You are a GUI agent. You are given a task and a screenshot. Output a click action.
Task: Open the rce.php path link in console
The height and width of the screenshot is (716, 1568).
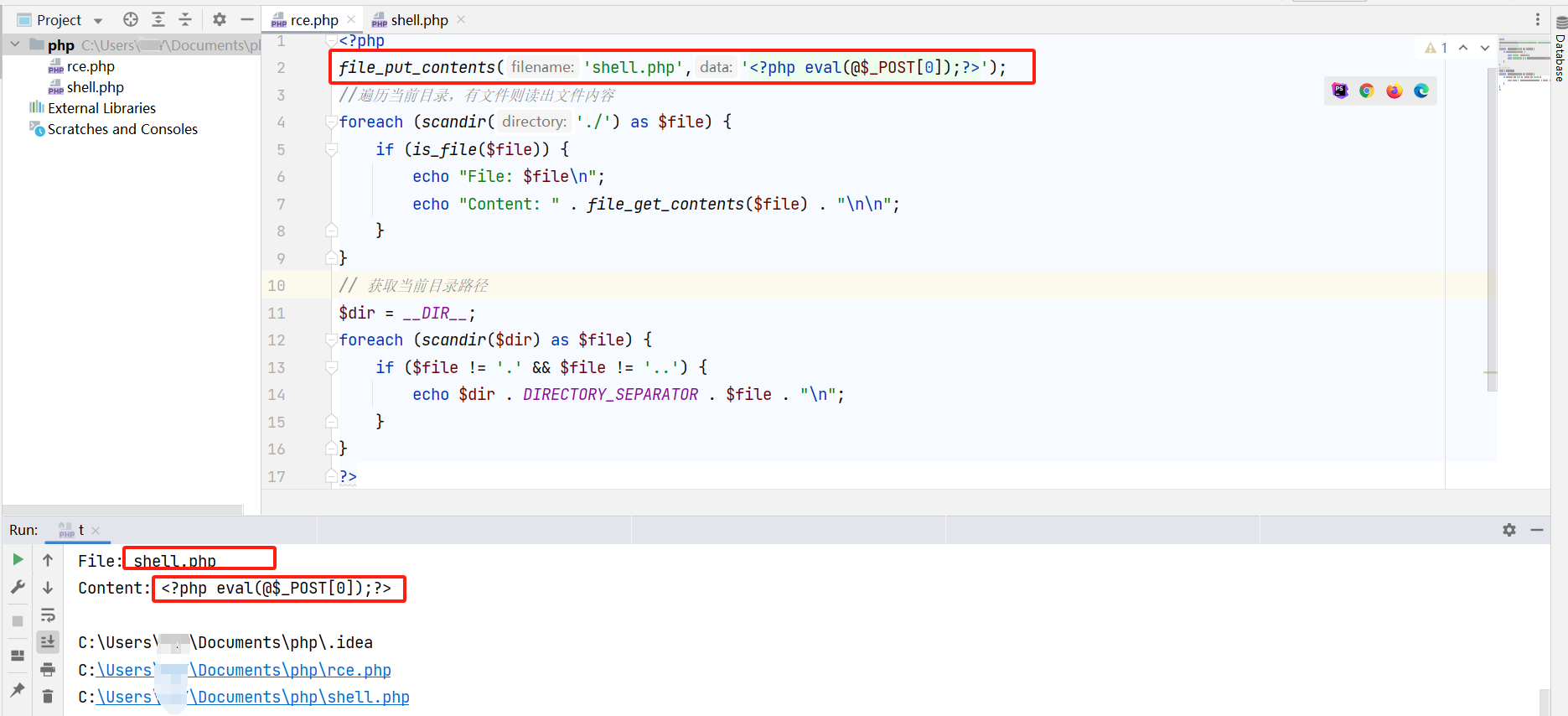pyautogui.click(x=243, y=670)
